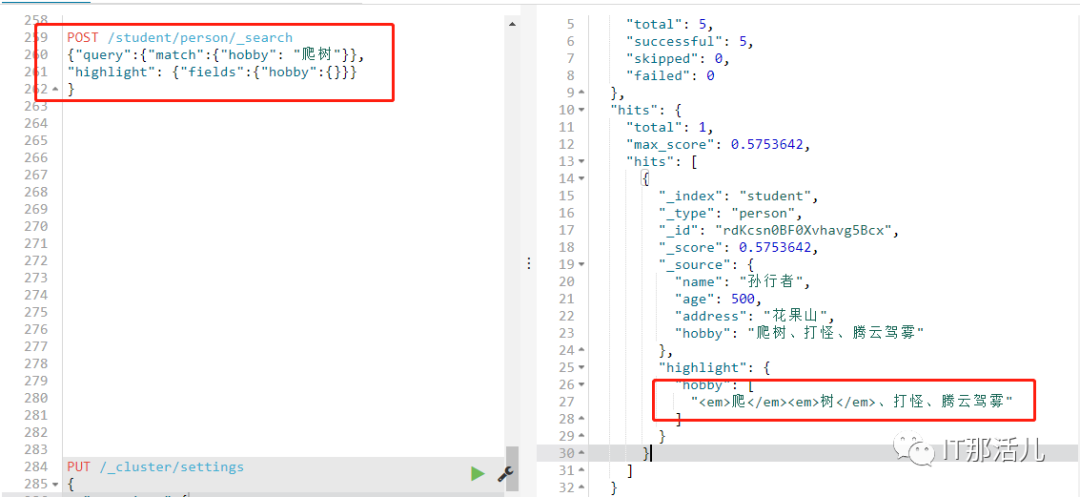Collapse the fold marker at request line 285

(55, 484)
